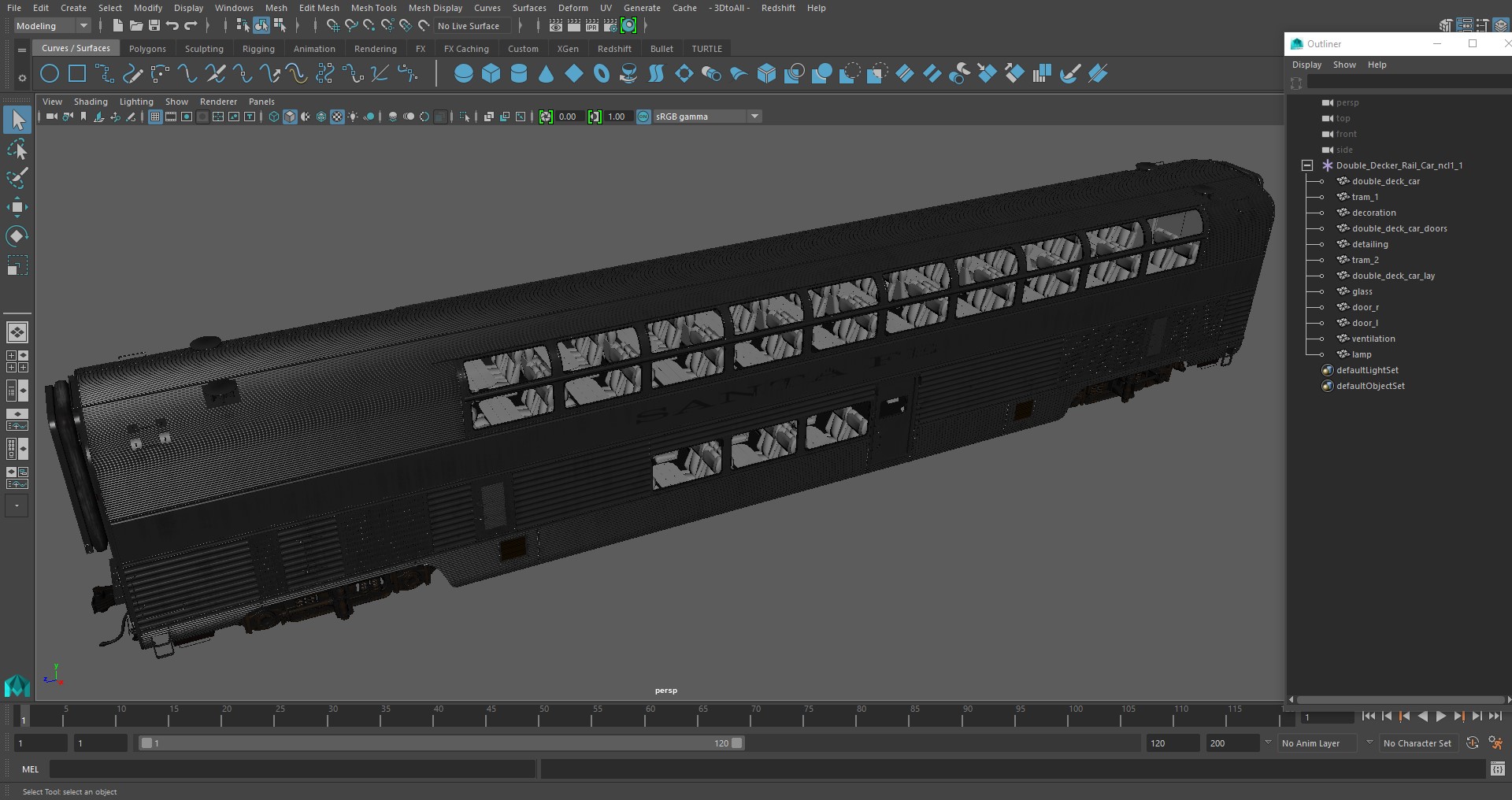Open the Deform menu
The height and width of the screenshot is (800, 1512).
573,8
